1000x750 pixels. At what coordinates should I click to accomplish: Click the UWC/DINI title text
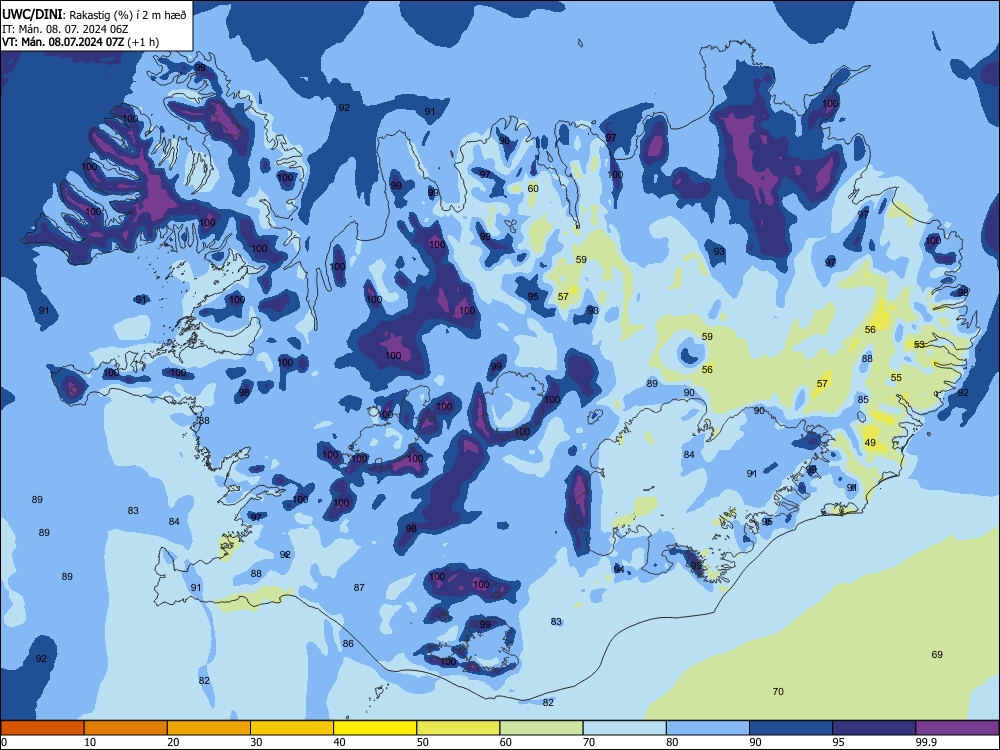pos(31,15)
